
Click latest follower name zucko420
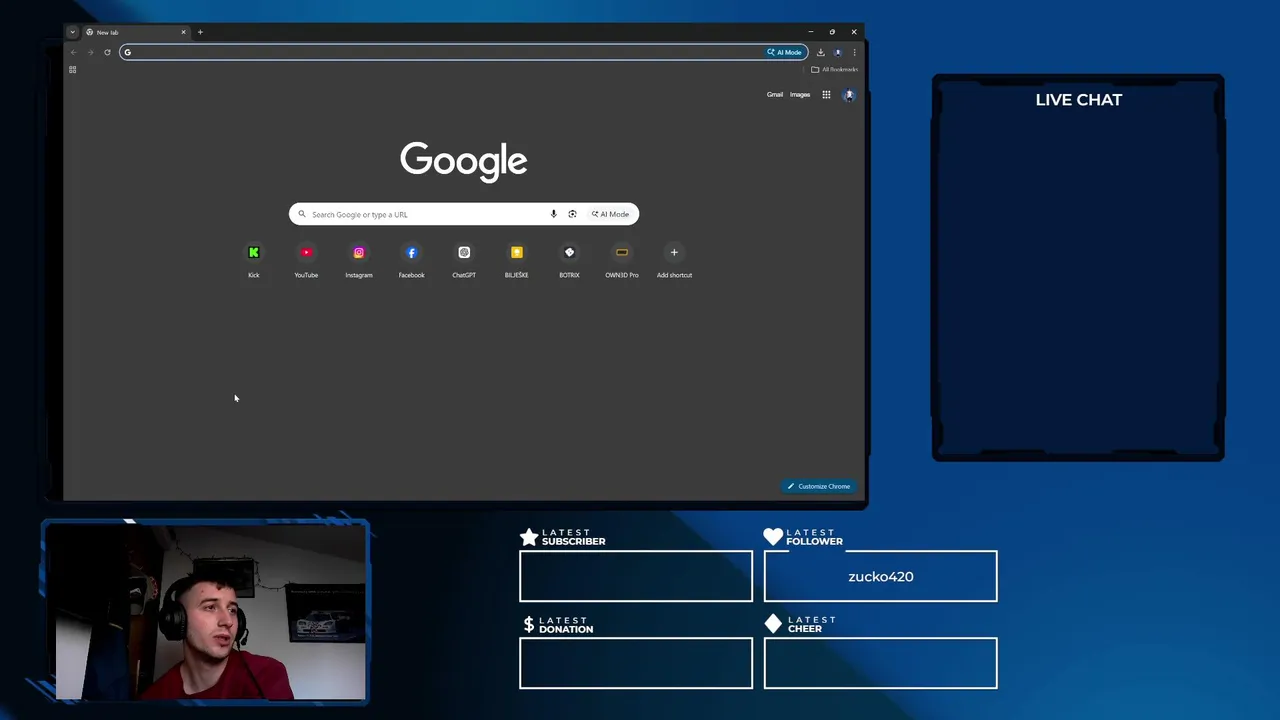tap(881, 576)
